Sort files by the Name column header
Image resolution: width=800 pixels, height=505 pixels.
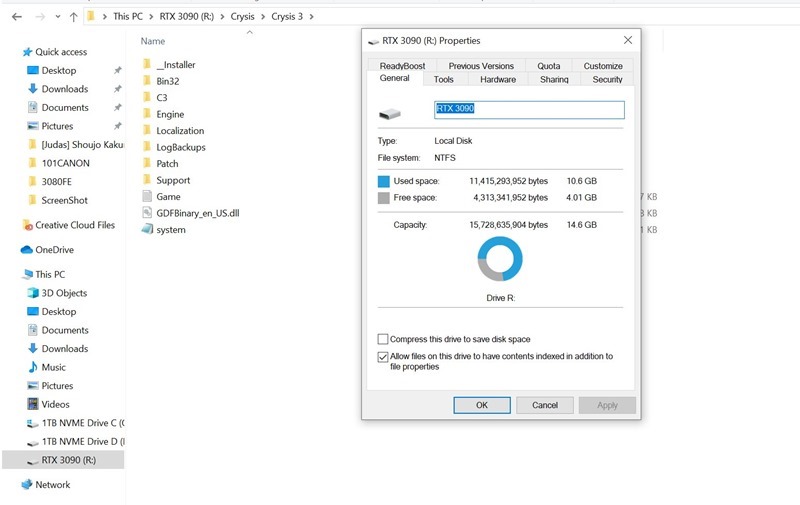point(153,41)
